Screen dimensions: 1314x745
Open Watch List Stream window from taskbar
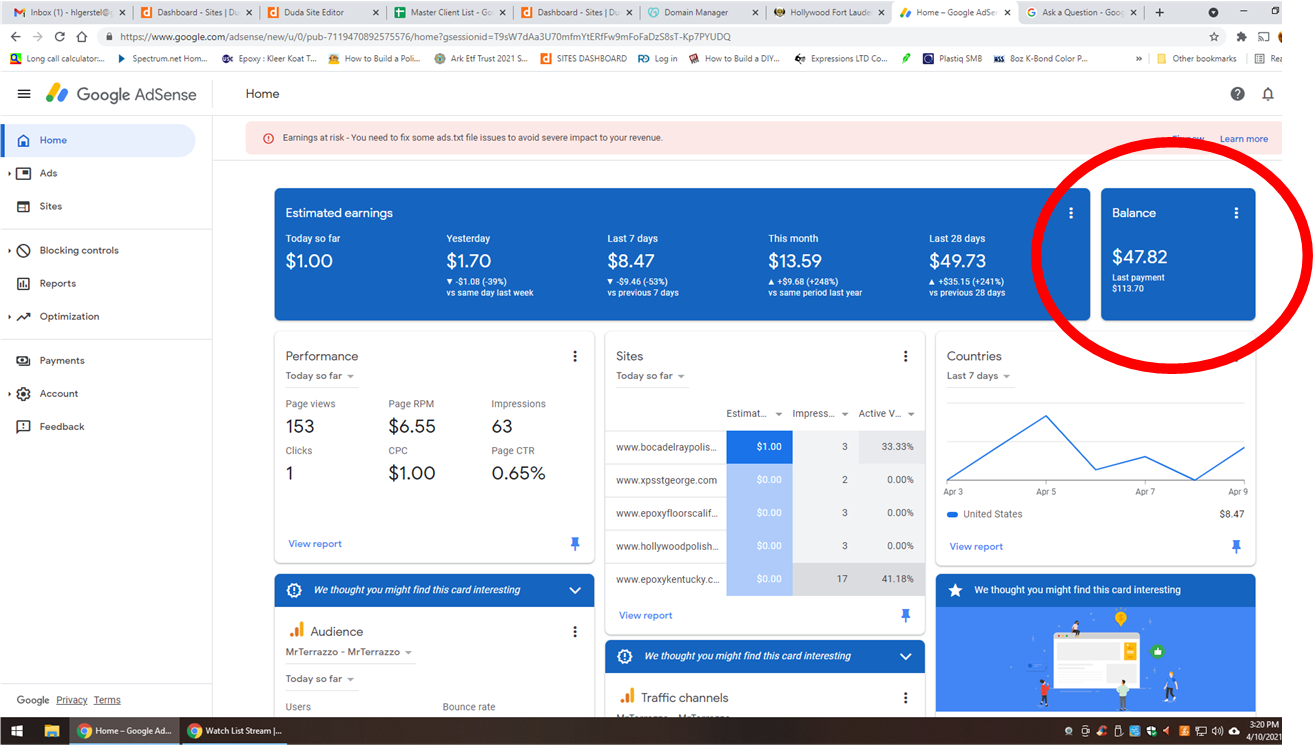(236, 731)
